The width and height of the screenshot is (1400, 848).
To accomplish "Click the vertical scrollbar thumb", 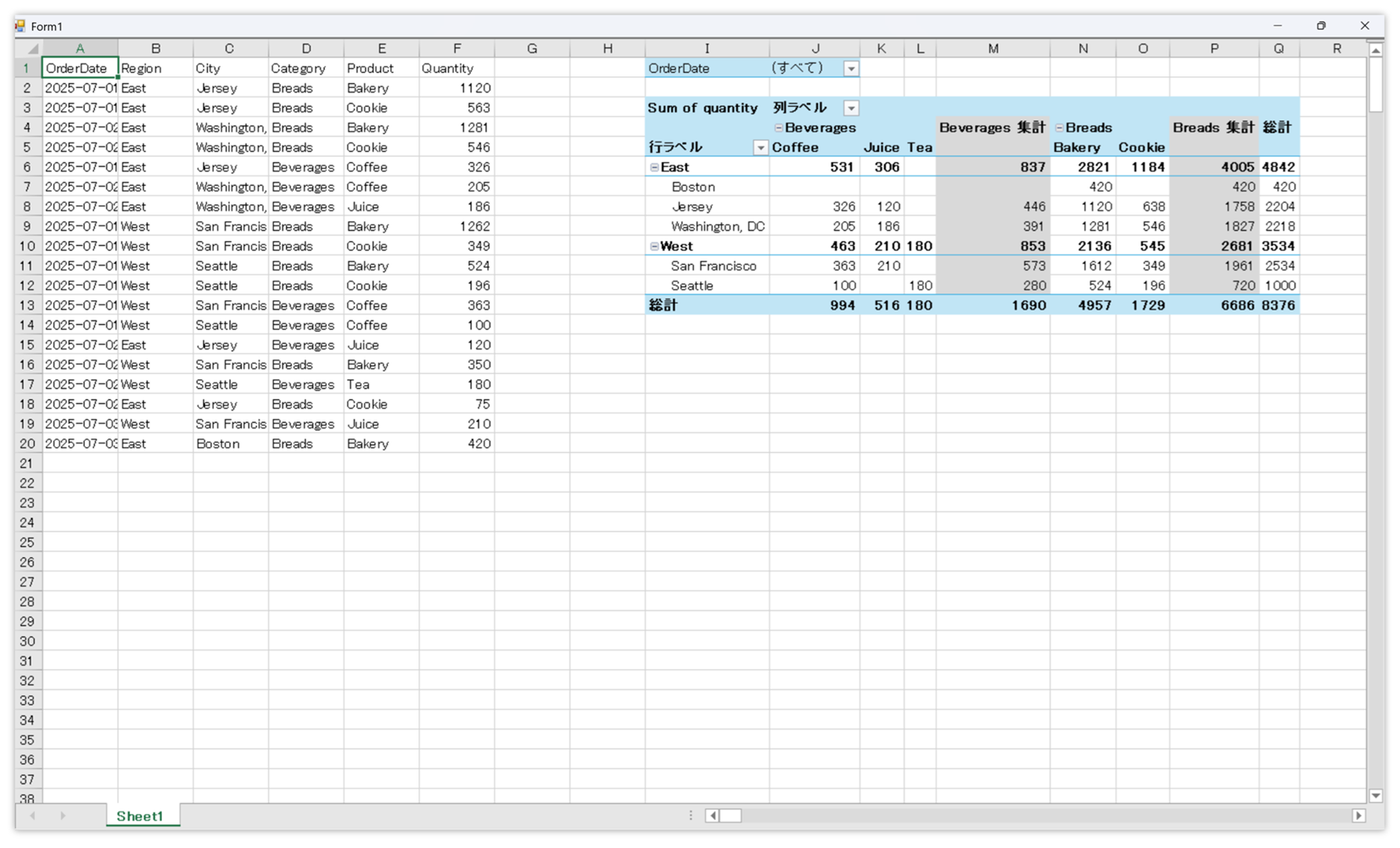I will [x=1376, y=85].
